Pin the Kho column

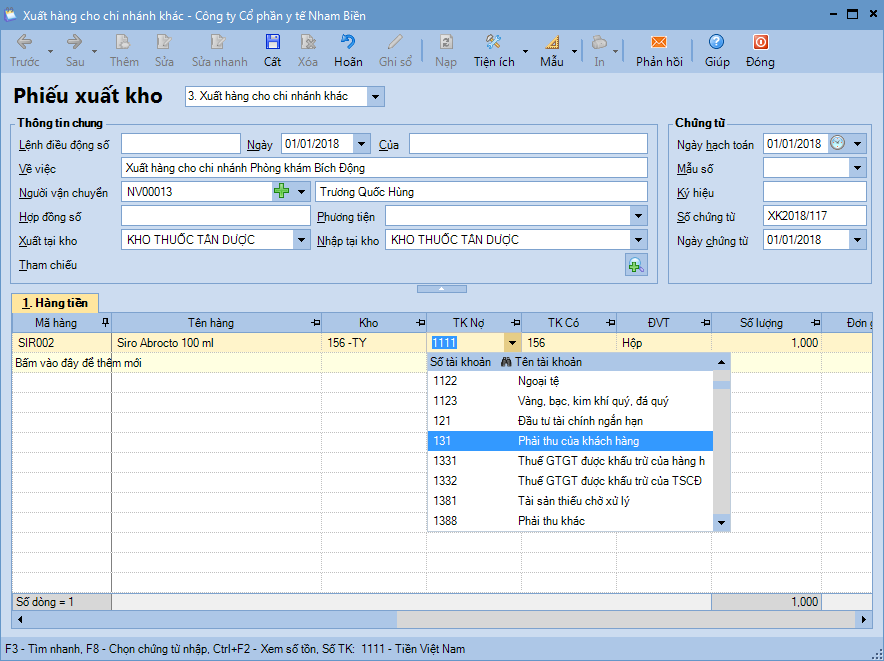[420, 323]
